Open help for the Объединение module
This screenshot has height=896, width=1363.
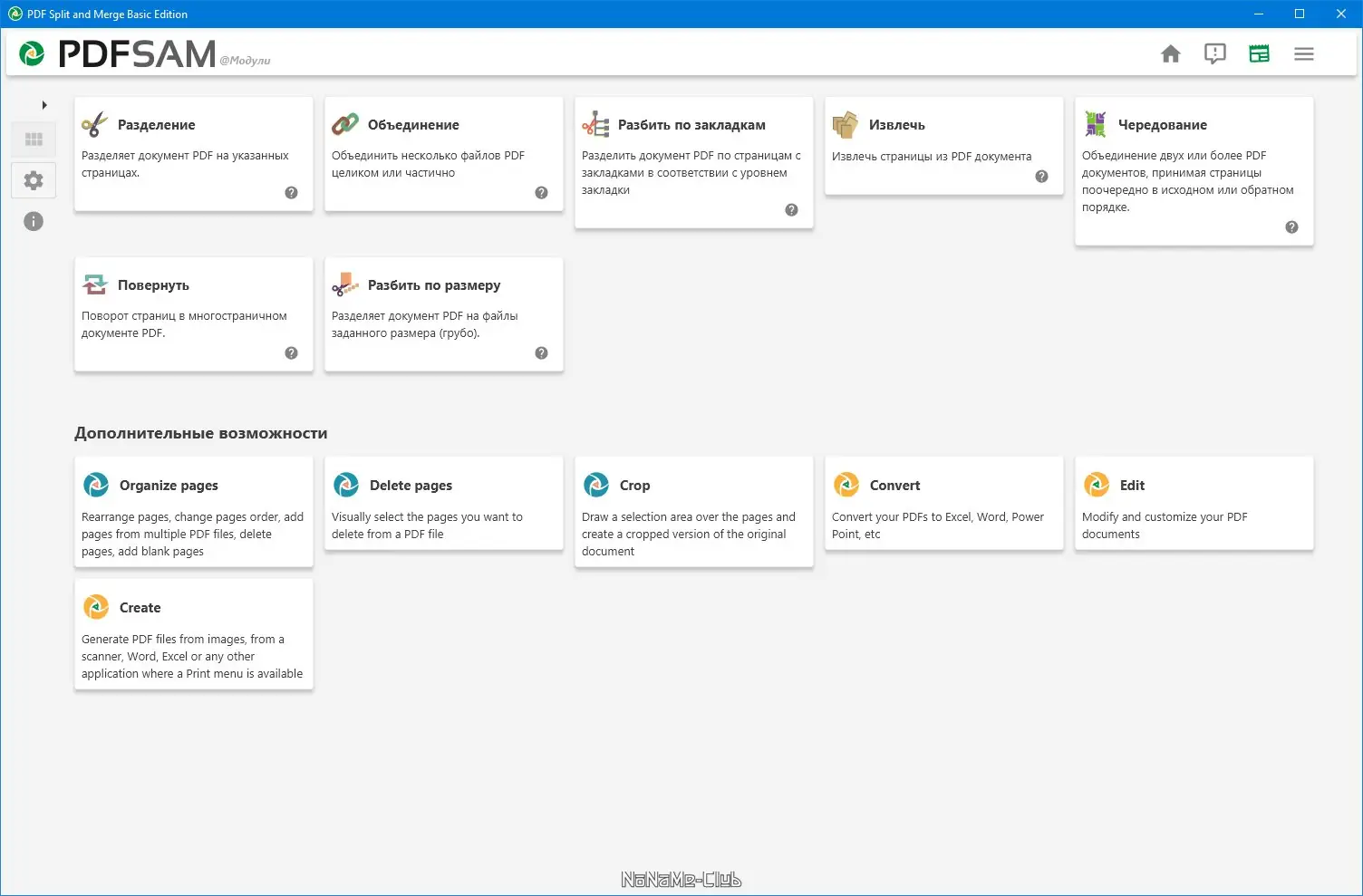pyautogui.click(x=541, y=193)
